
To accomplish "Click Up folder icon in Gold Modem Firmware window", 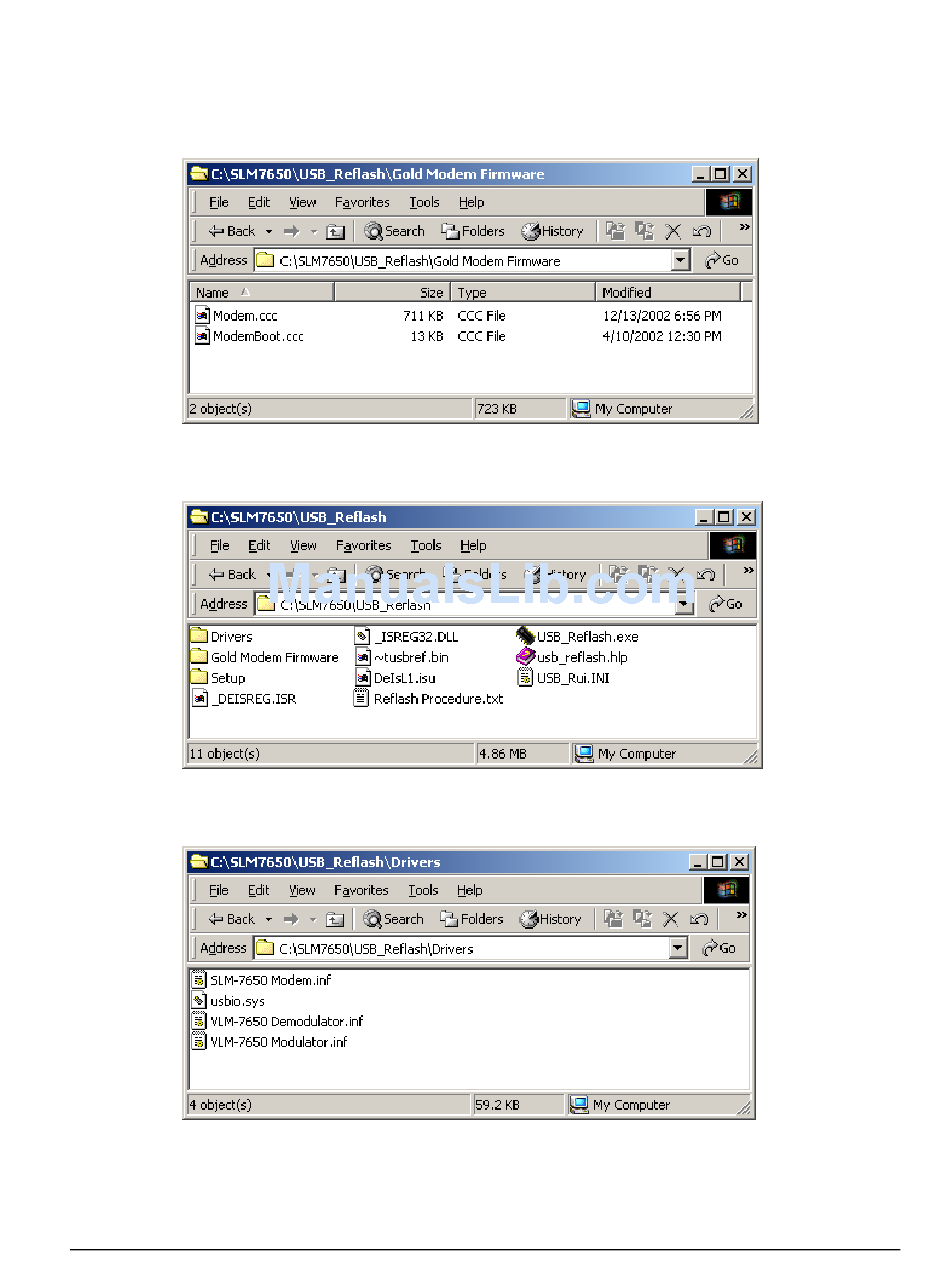I will 336,232.
